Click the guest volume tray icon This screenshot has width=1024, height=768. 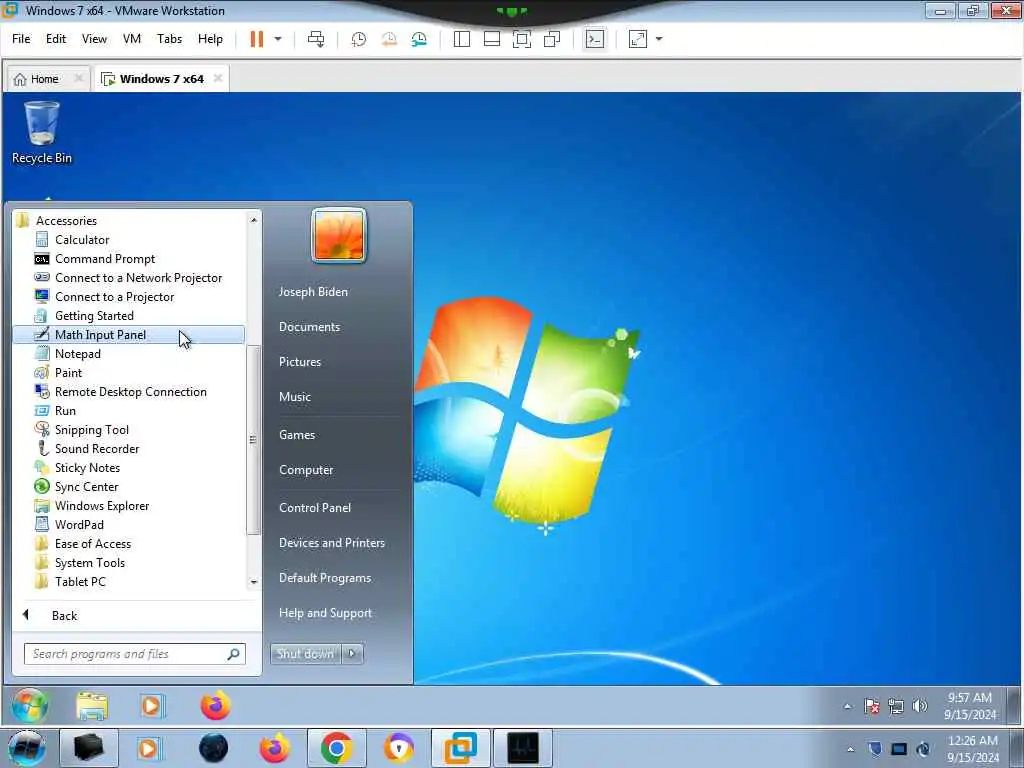point(920,705)
